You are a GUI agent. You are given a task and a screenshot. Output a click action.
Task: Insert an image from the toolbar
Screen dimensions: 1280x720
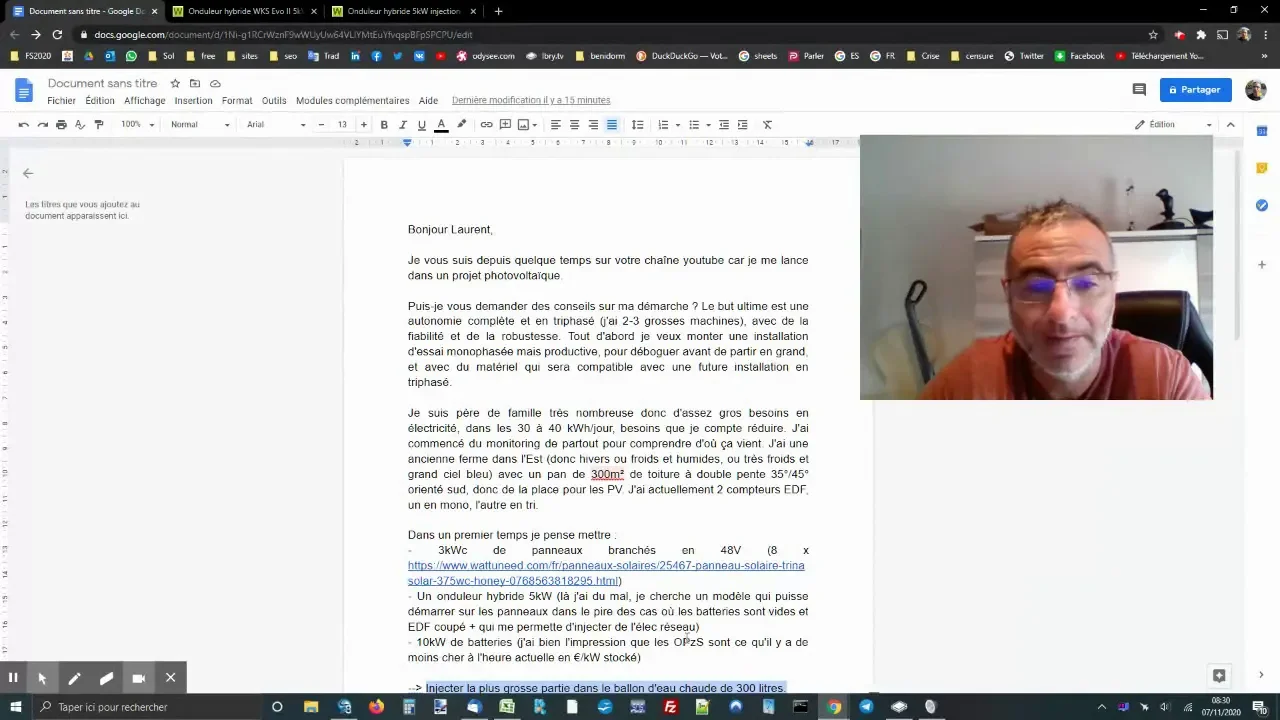pyautogui.click(x=523, y=125)
